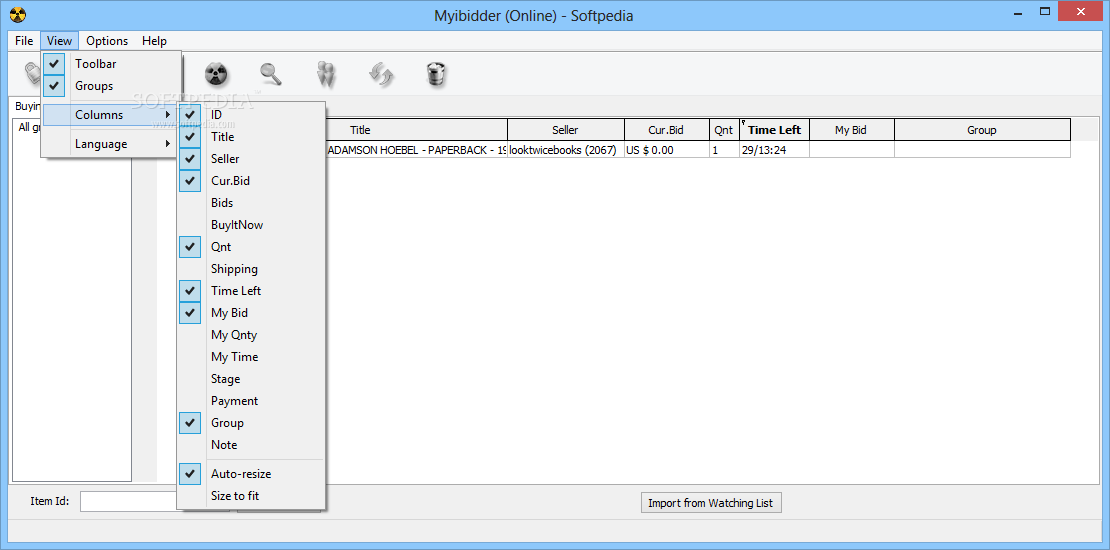Click the radiation symbol toolbar icon

(217, 74)
